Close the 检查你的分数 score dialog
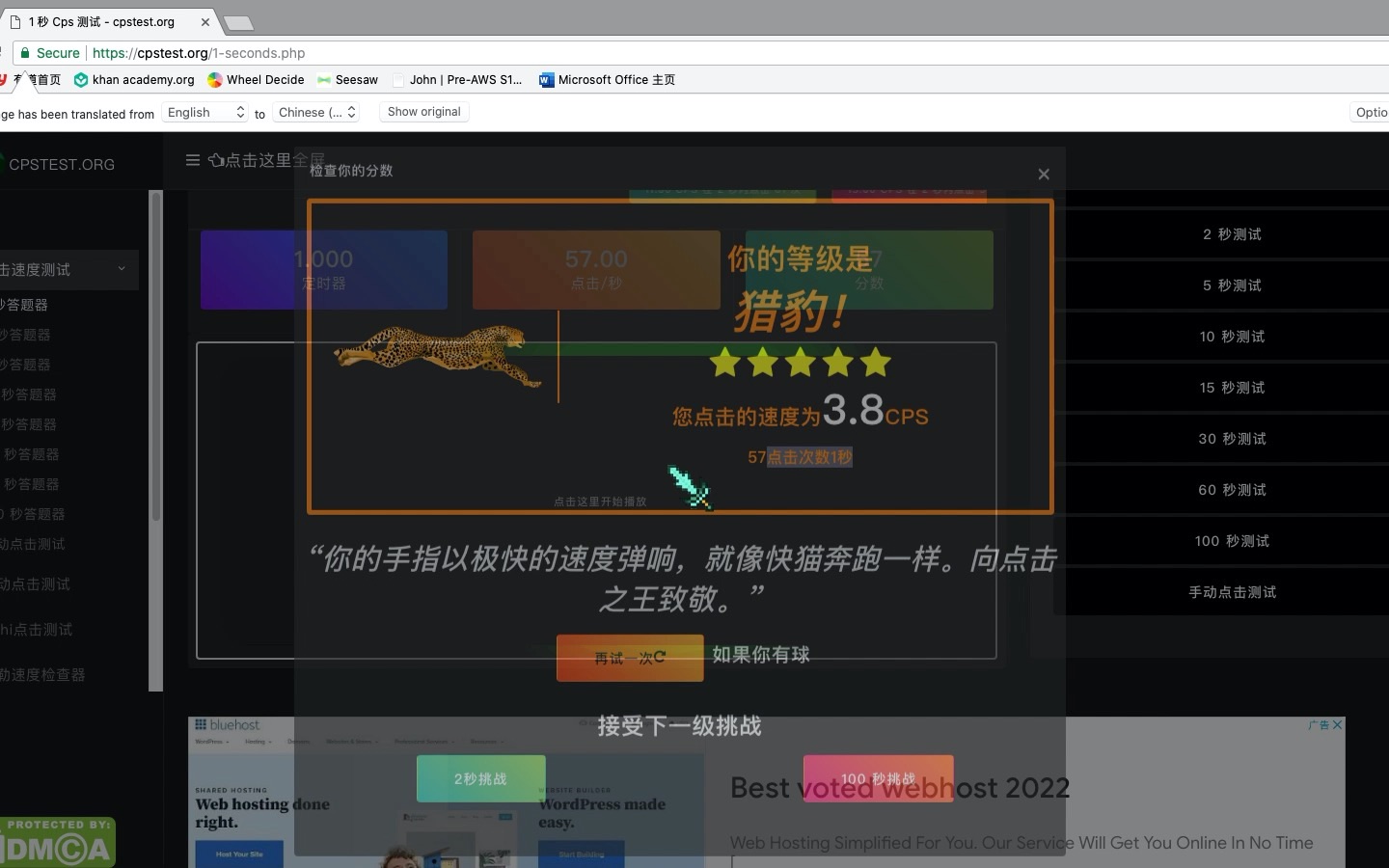Image resolution: width=1389 pixels, height=868 pixels. [x=1043, y=175]
